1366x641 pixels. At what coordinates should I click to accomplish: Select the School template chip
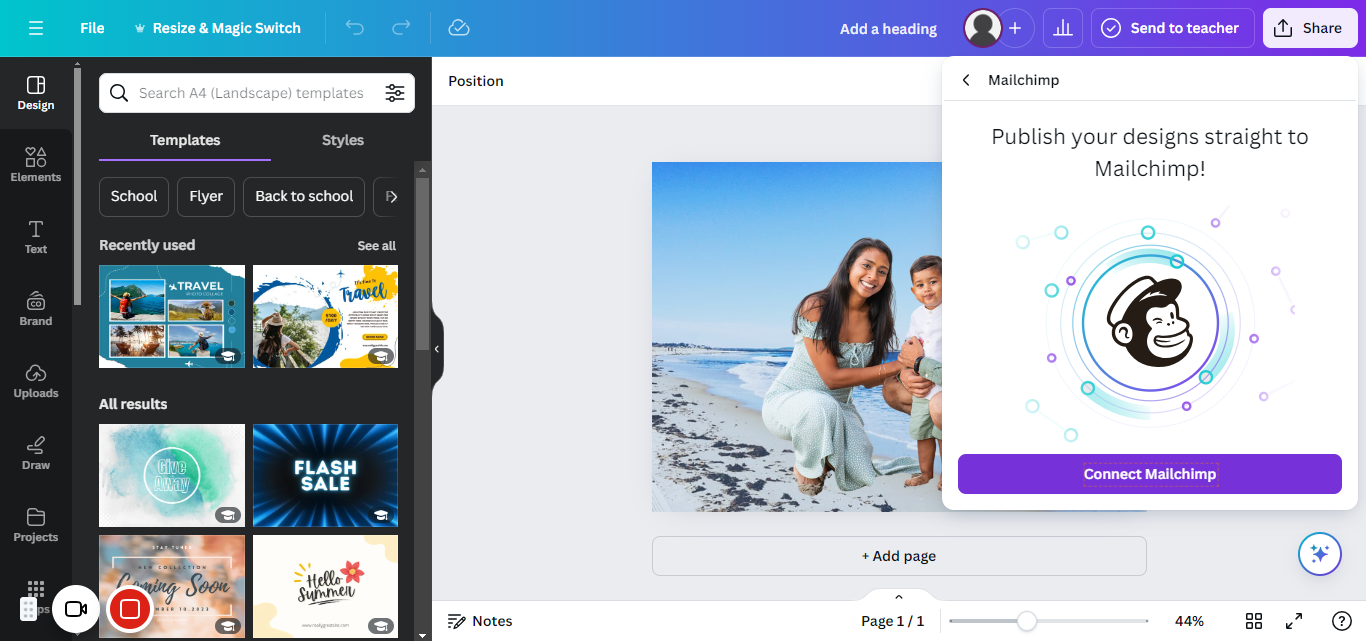pyautogui.click(x=134, y=196)
